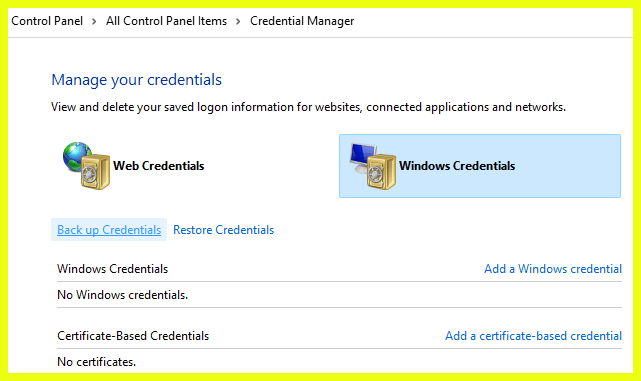Open Restore Credentials link

point(224,230)
